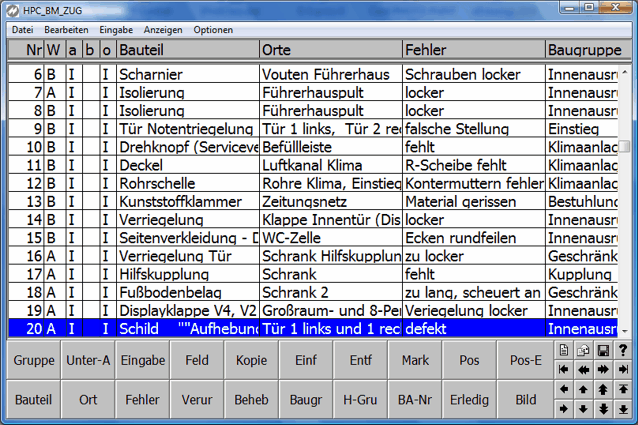
Task: Select the Hilfskupplung row 17
Action: coord(186,273)
